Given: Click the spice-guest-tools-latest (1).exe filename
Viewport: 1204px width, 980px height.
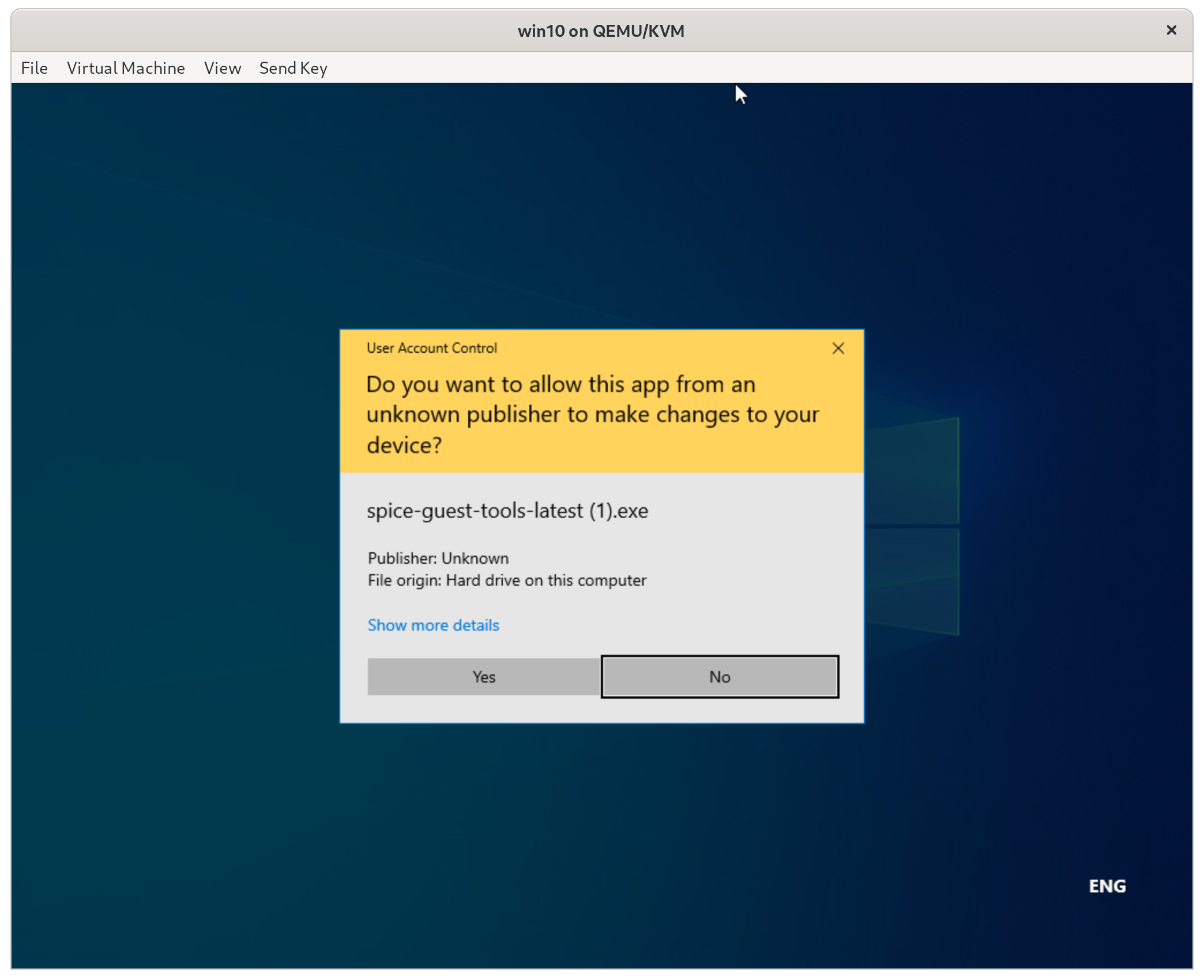Looking at the screenshot, I should click(507, 511).
